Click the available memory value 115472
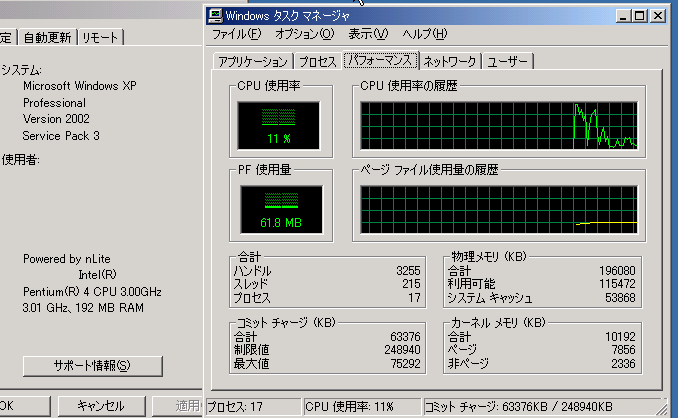Viewport: 678px width, 418px height. pos(617,284)
